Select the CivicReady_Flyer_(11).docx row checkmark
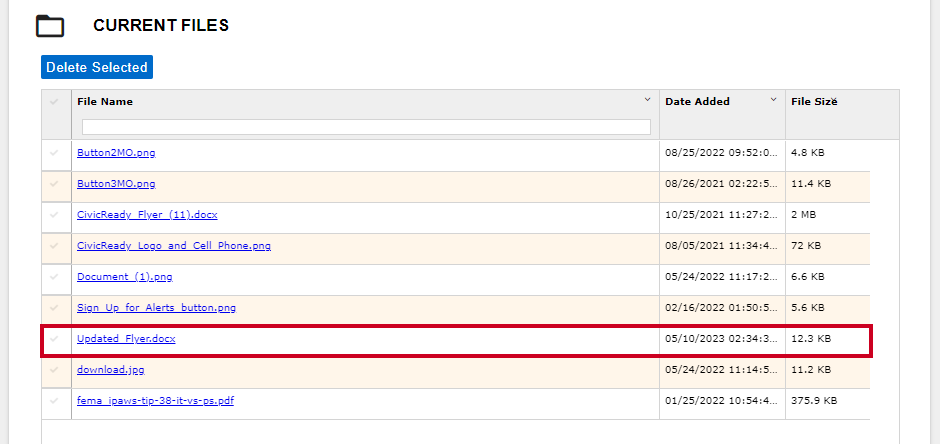The image size is (940, 444). click(x=54, y=215)
